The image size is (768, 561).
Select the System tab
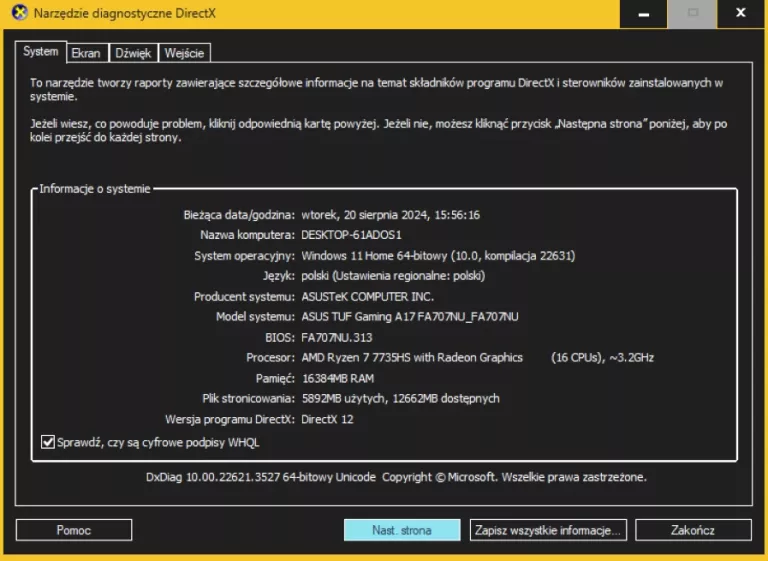(x=41, y=51)
